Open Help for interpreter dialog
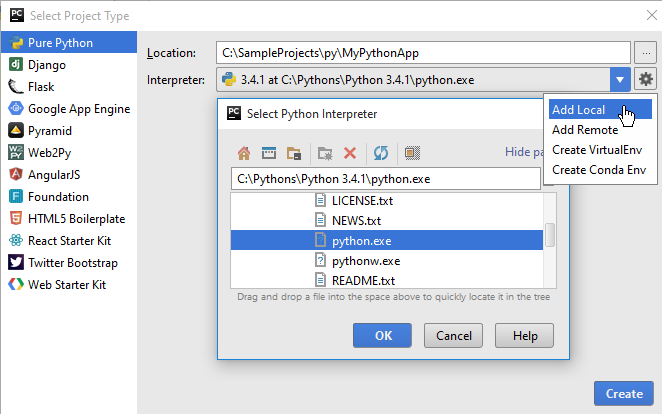 click(524, 336)
